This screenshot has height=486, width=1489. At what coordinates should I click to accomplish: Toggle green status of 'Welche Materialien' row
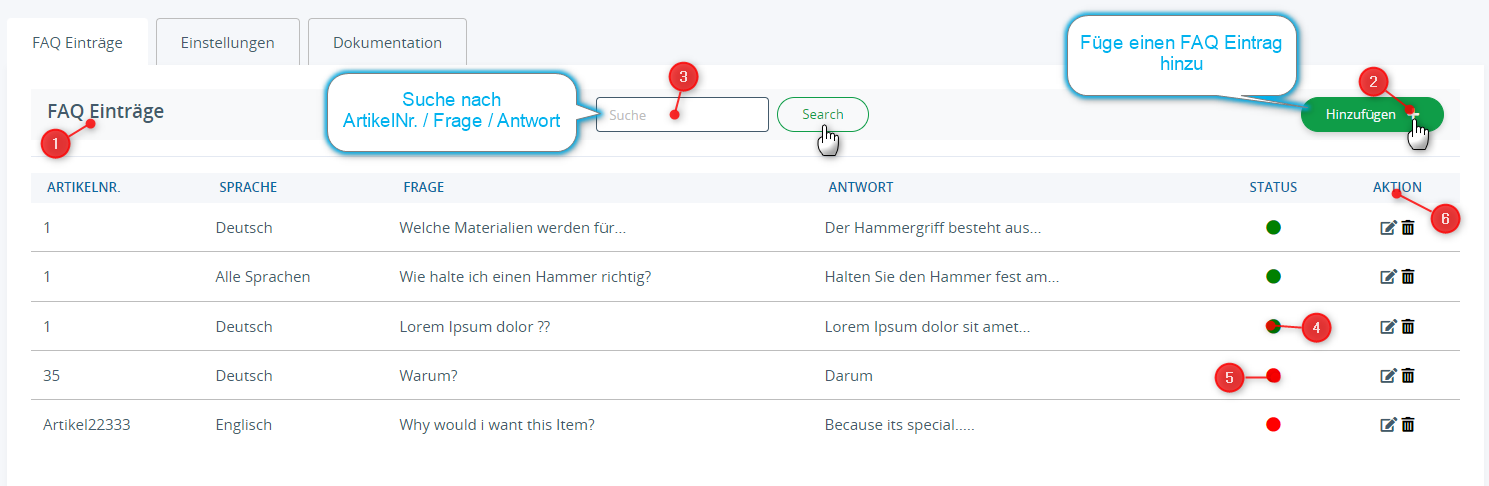tap(1273, 227)
